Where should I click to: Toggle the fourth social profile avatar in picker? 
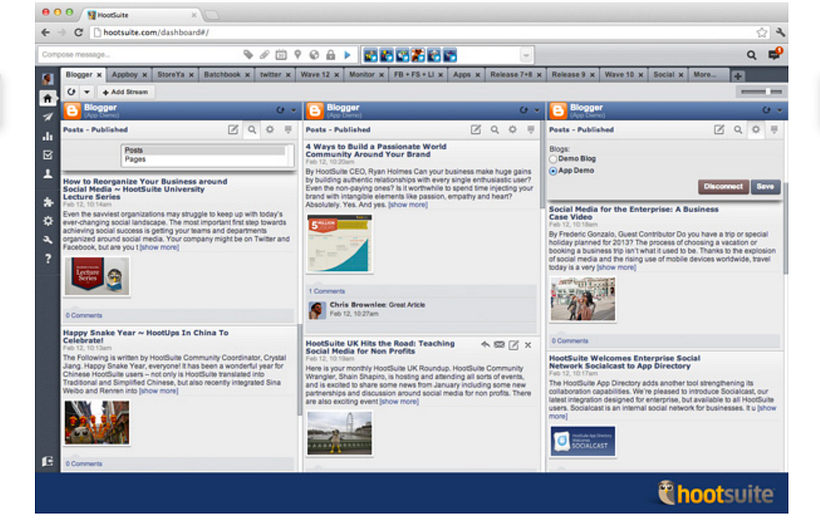(418, 55)
